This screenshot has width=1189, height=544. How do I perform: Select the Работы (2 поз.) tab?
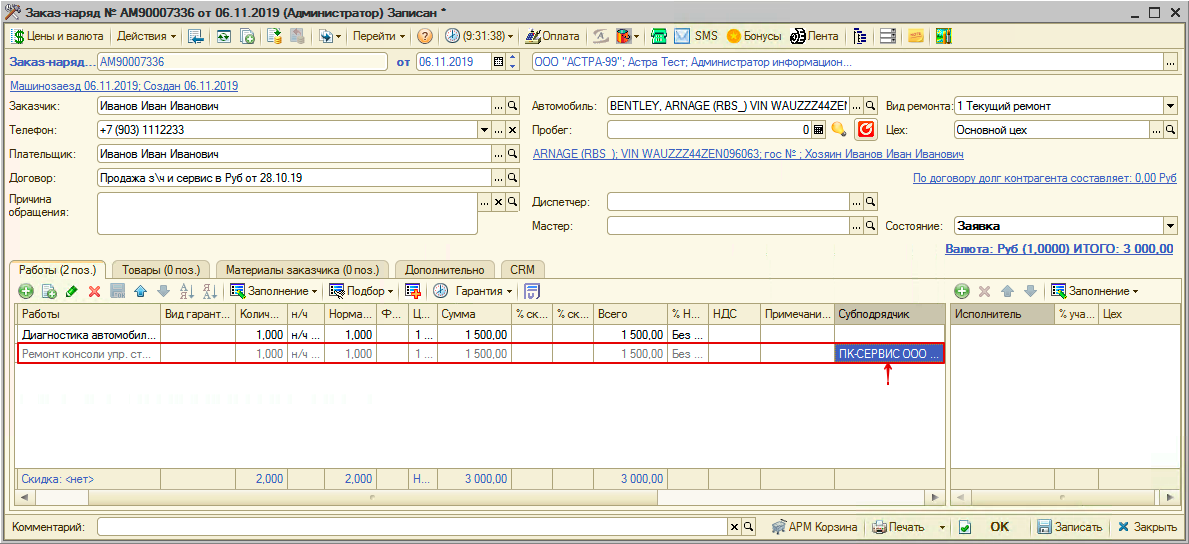[x=58, y=269]
